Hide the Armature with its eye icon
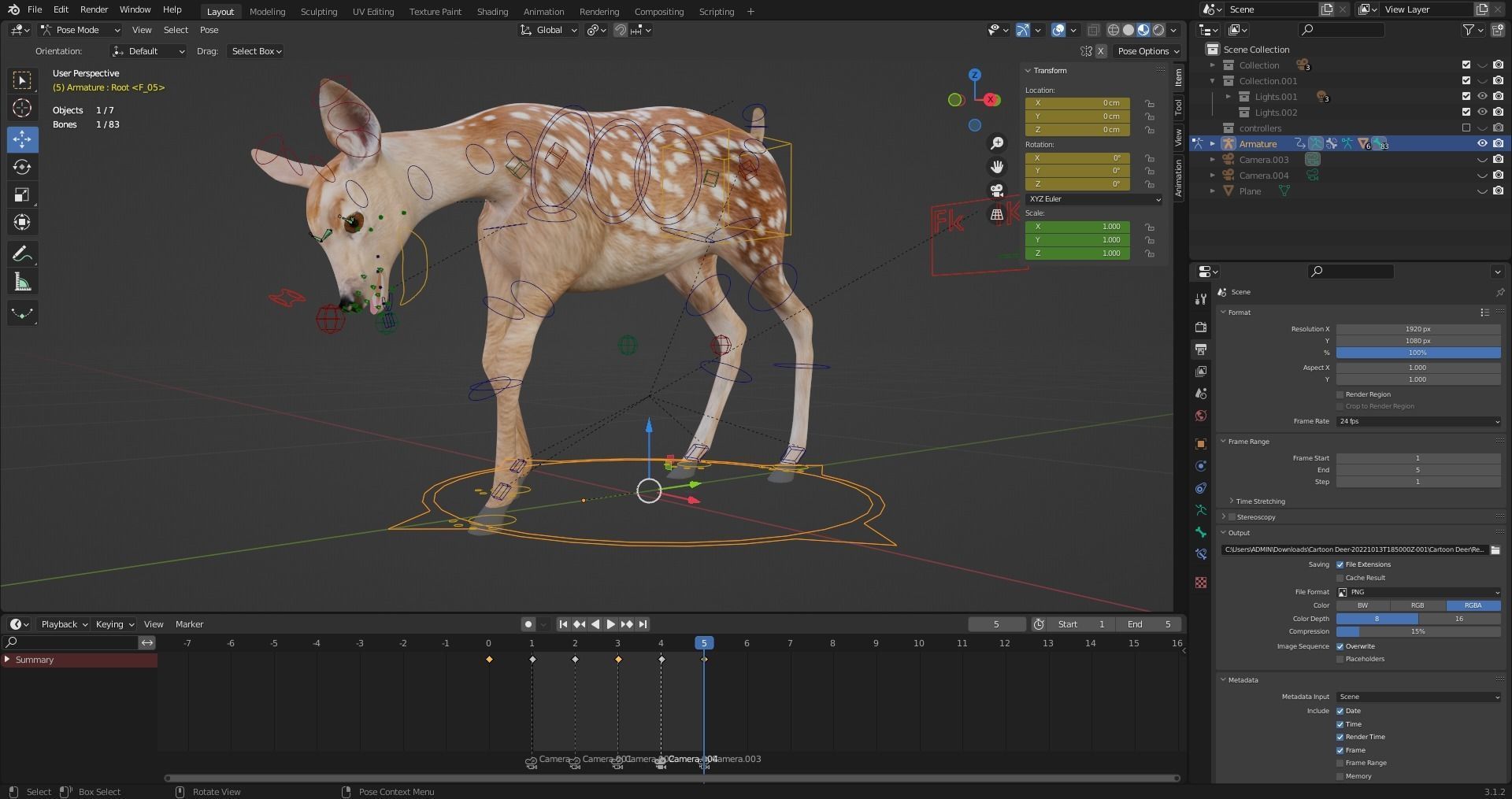The image size is (1512, 799). 1481,143
